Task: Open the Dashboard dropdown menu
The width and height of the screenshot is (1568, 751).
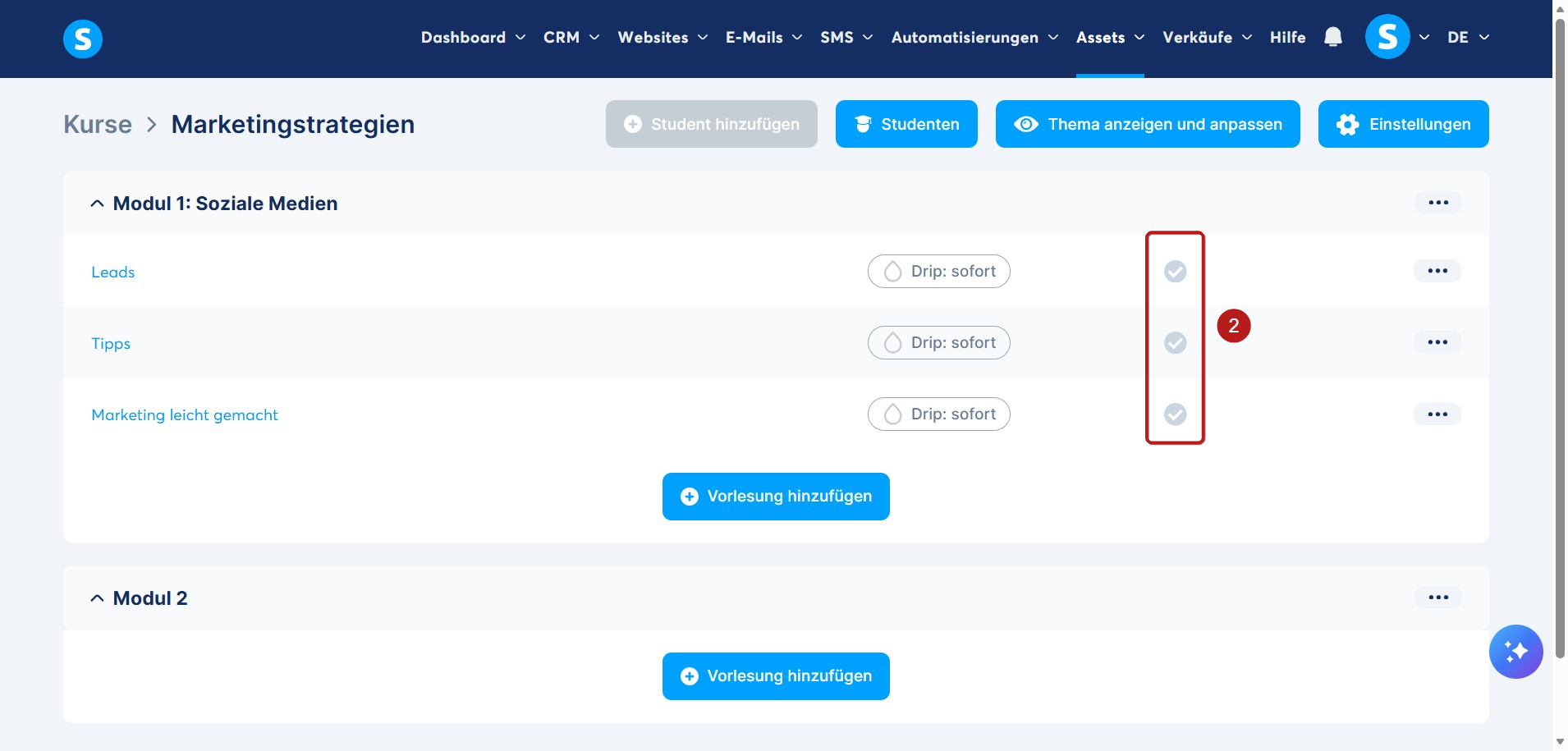Action: coord(473,37)
